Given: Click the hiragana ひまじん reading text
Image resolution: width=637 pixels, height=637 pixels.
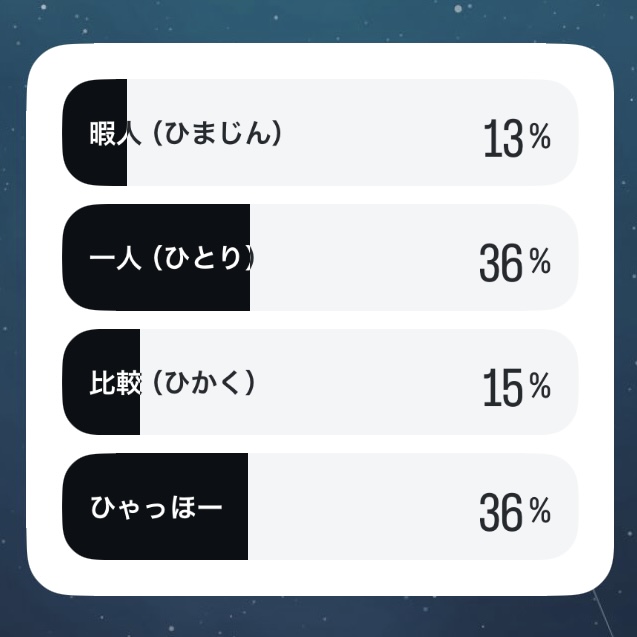Looking at the screenshot, I should [x=218, y=133].
